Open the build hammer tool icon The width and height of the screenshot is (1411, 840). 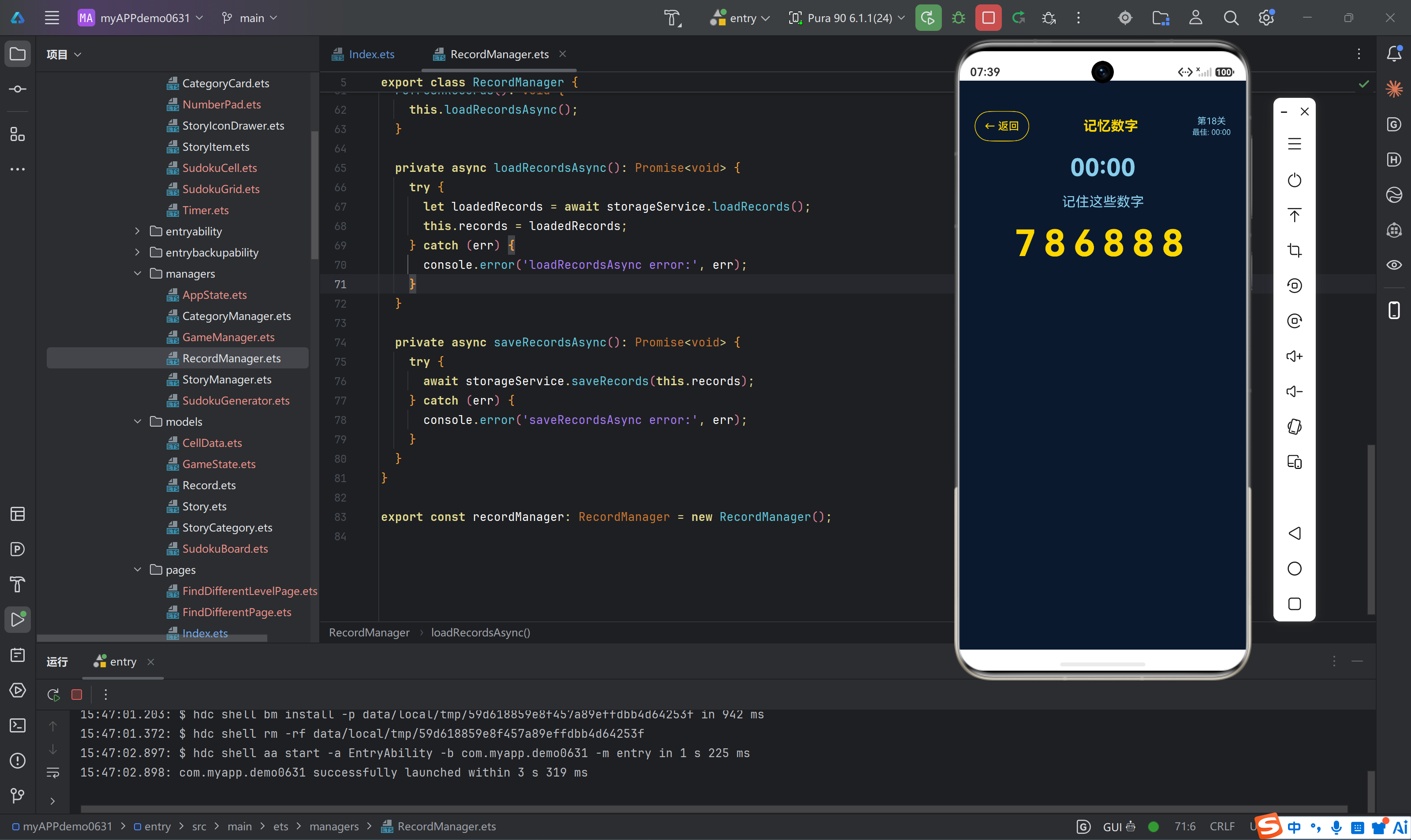click(672, 18)
